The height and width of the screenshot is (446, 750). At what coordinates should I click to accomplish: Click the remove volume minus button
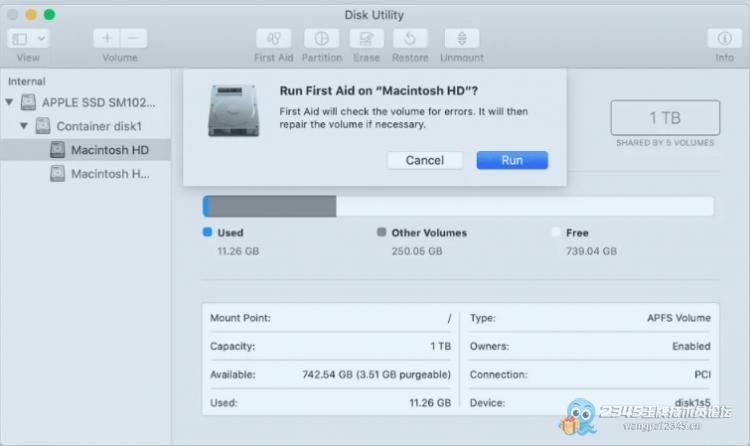pos(133,39)
